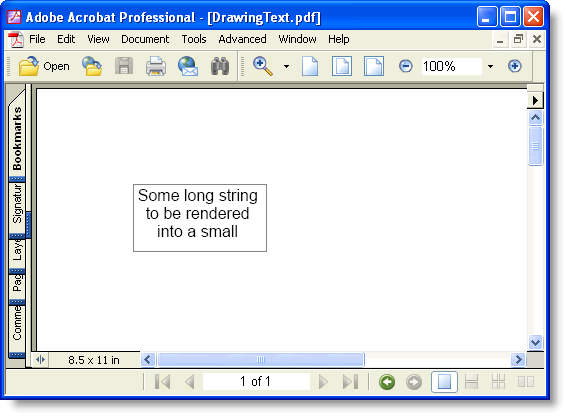Viewport: 566px width, 416px height.
Task: Click the horizontal scrollbar thumb
Action: click(261, 359)
